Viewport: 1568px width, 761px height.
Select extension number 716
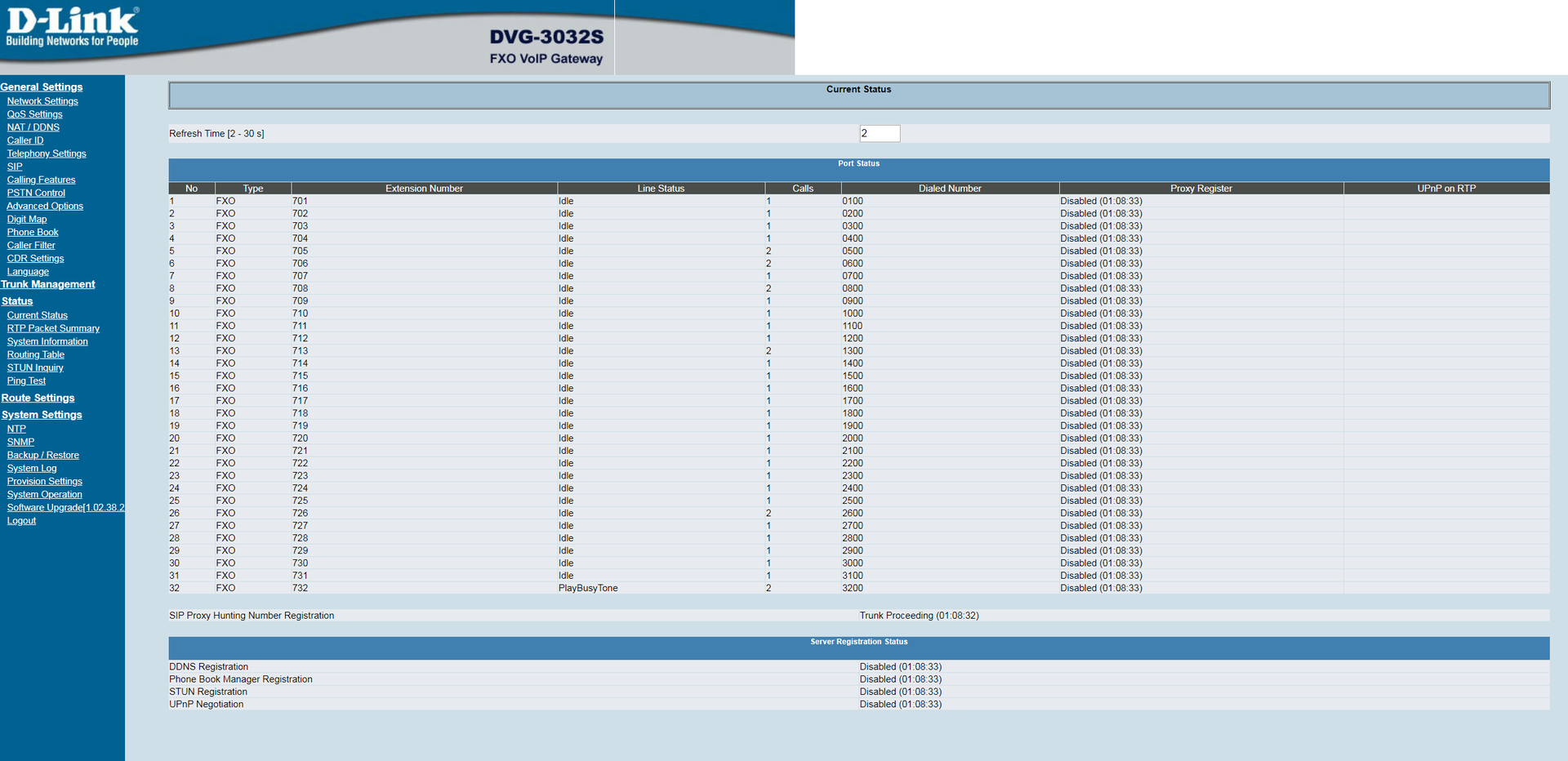301,389
